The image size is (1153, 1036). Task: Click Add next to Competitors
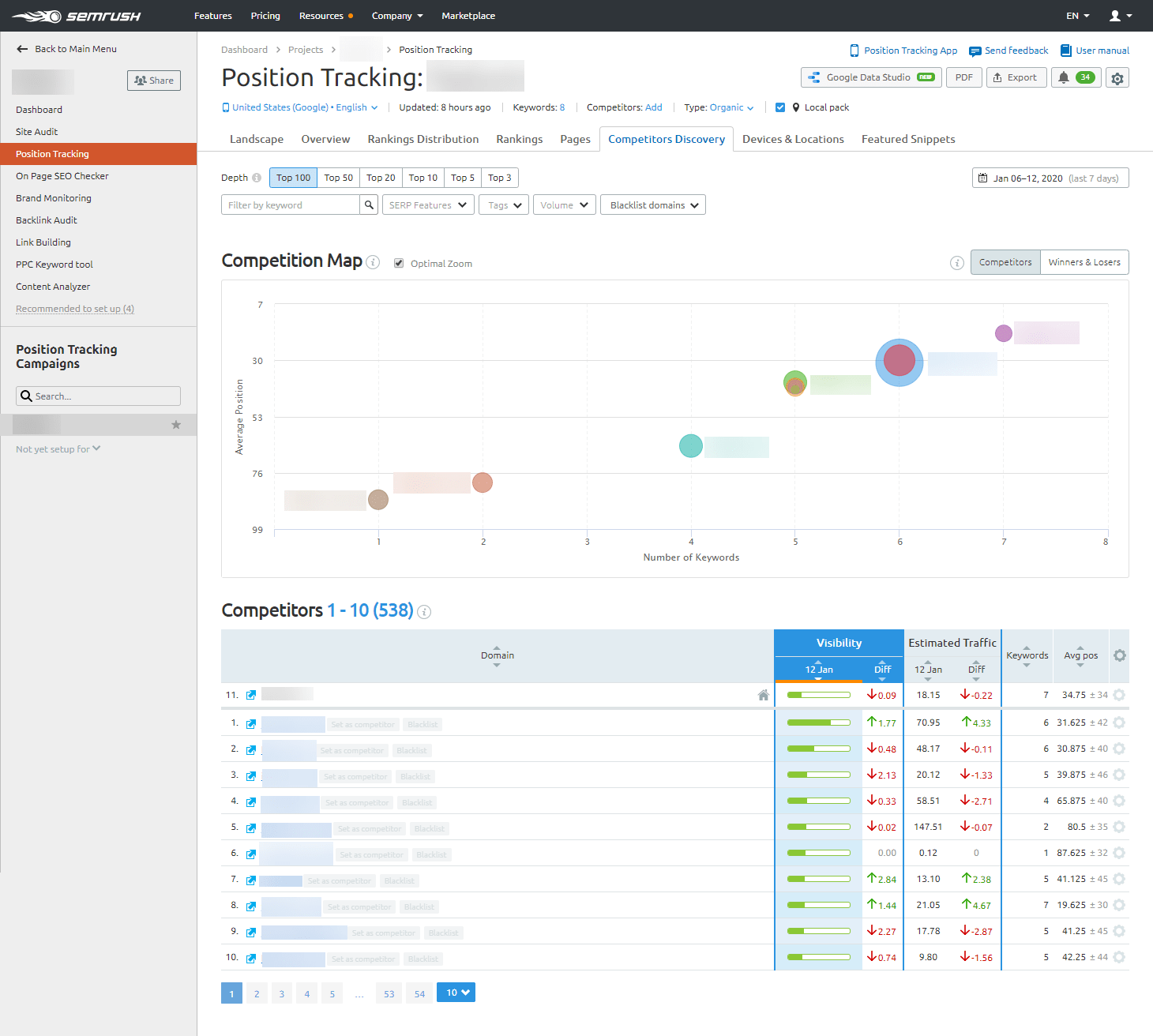(x=653, y=107)
